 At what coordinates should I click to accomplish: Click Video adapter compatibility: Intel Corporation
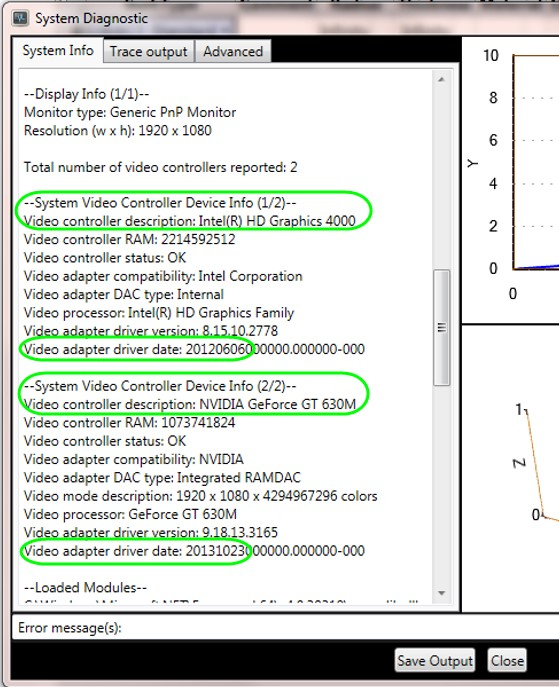[163, 276]
